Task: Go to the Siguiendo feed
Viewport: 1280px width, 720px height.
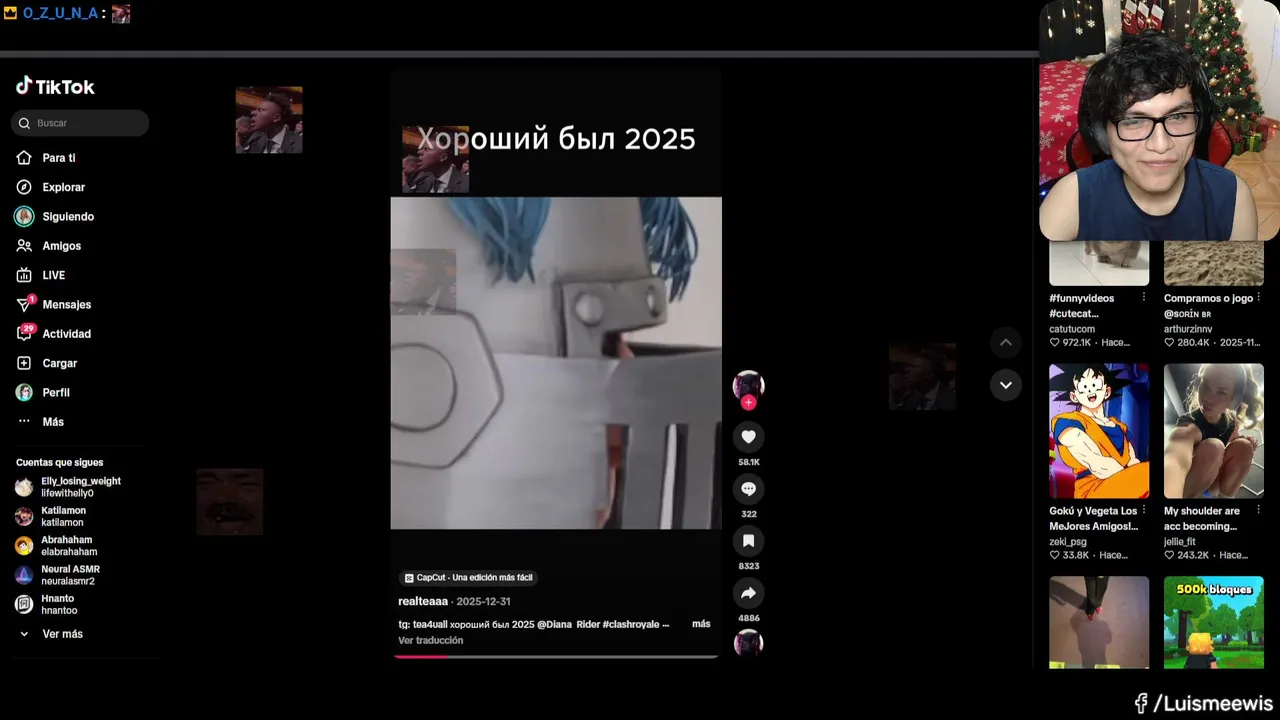Action: pyautogui.click(x=55, y=217)
